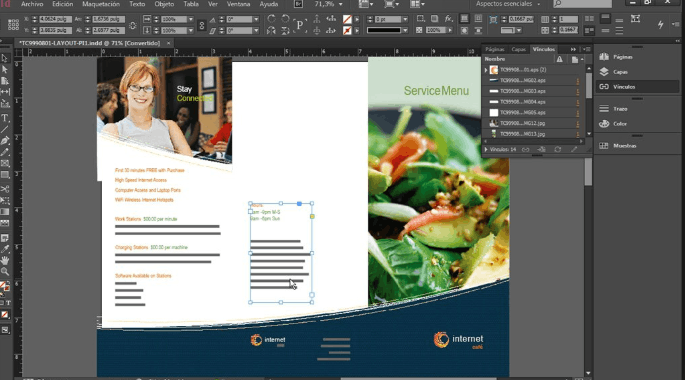Switch to the Páginas tab
685x380 pixels.
495,49
